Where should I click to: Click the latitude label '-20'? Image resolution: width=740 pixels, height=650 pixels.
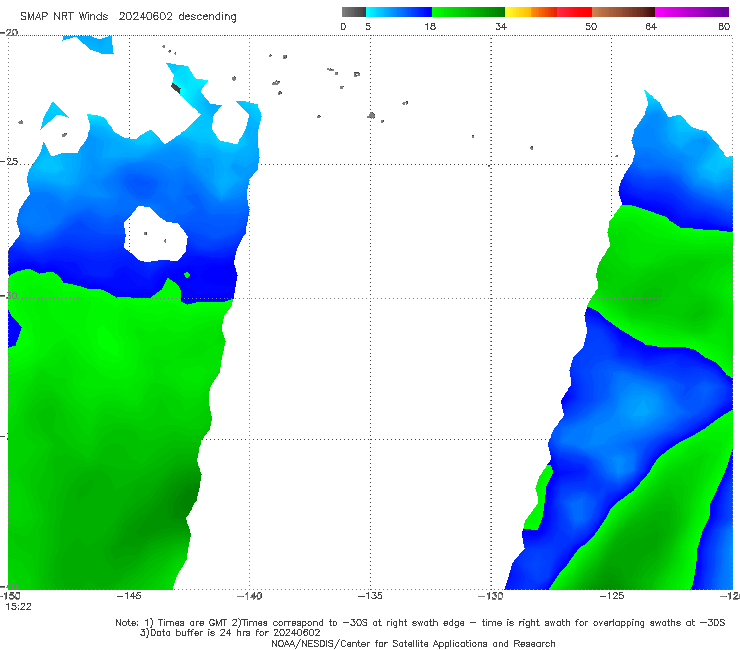[10, 32]
